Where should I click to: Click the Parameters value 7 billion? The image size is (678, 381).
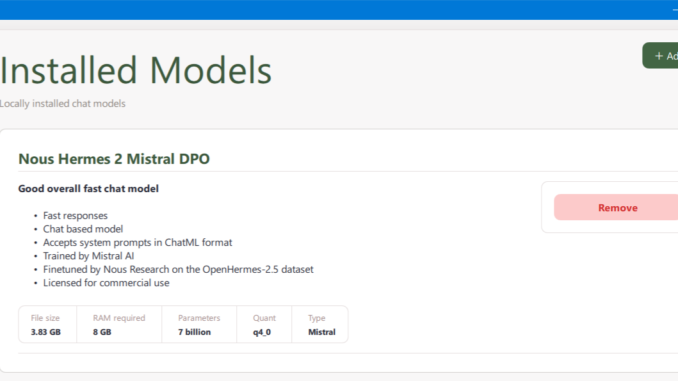pos(195,332)
